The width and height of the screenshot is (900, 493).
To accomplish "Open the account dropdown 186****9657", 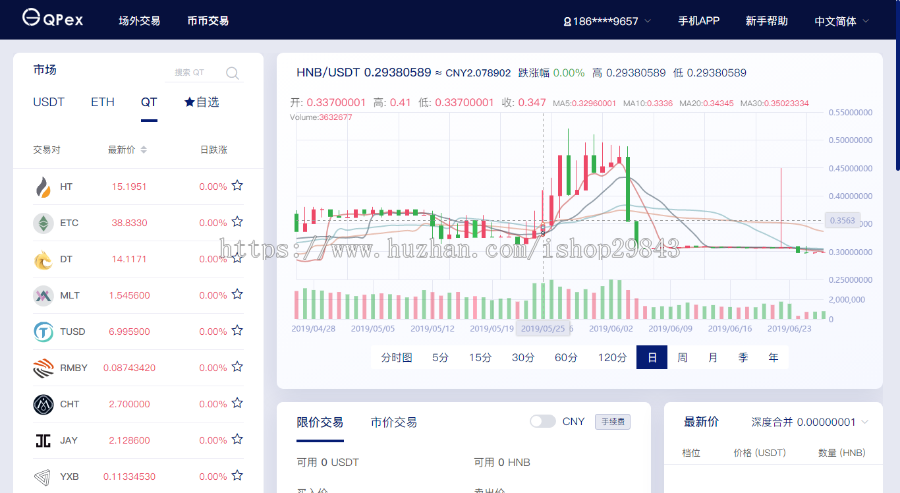I will click(607, 21).
